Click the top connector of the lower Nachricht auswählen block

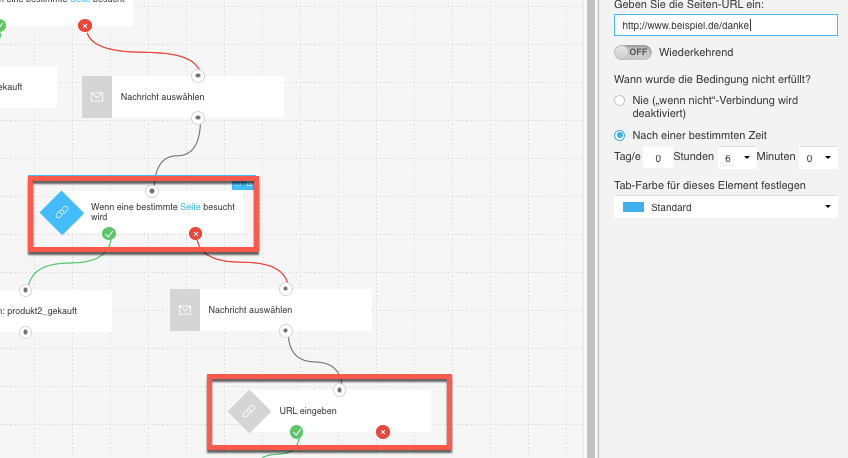point(286,289)
